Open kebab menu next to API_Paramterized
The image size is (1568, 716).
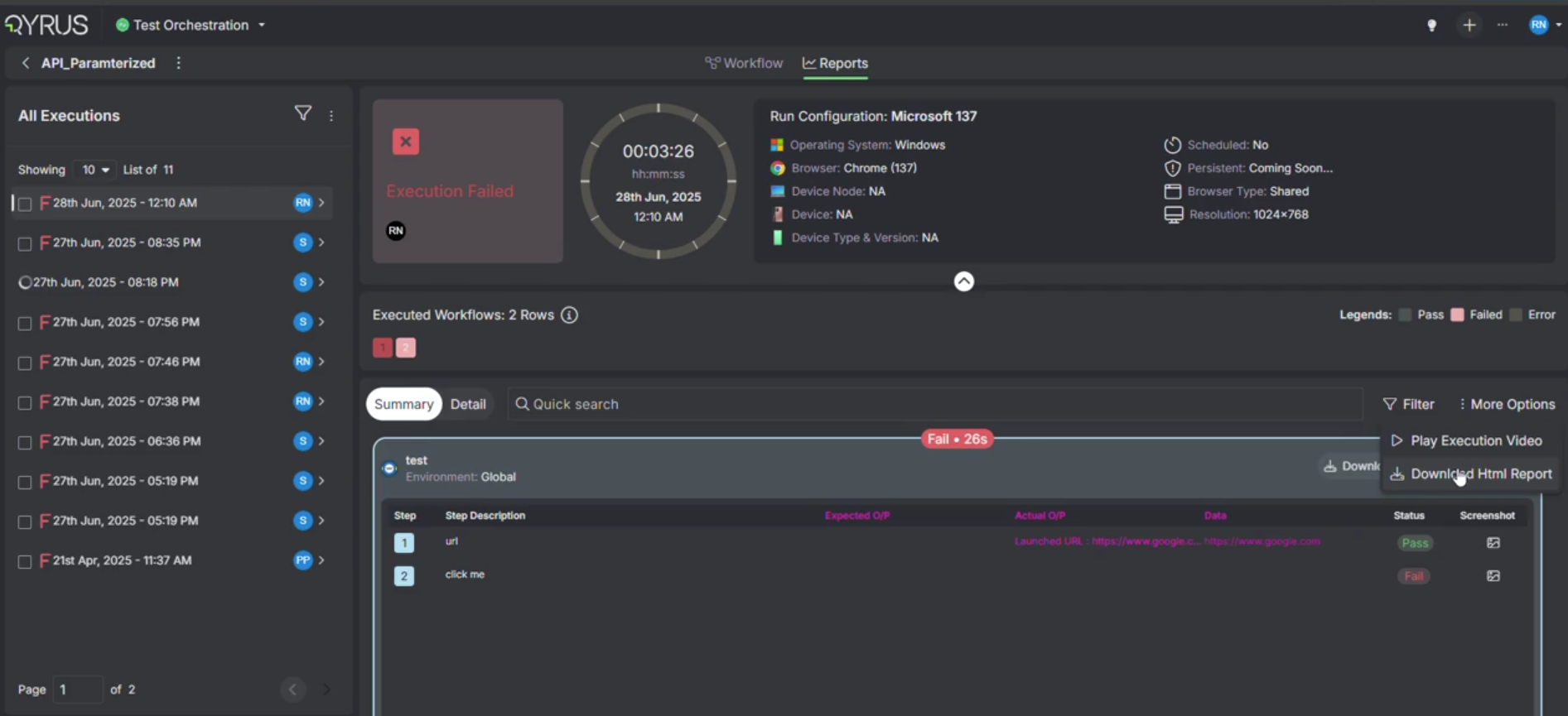(x=179, y=63)
